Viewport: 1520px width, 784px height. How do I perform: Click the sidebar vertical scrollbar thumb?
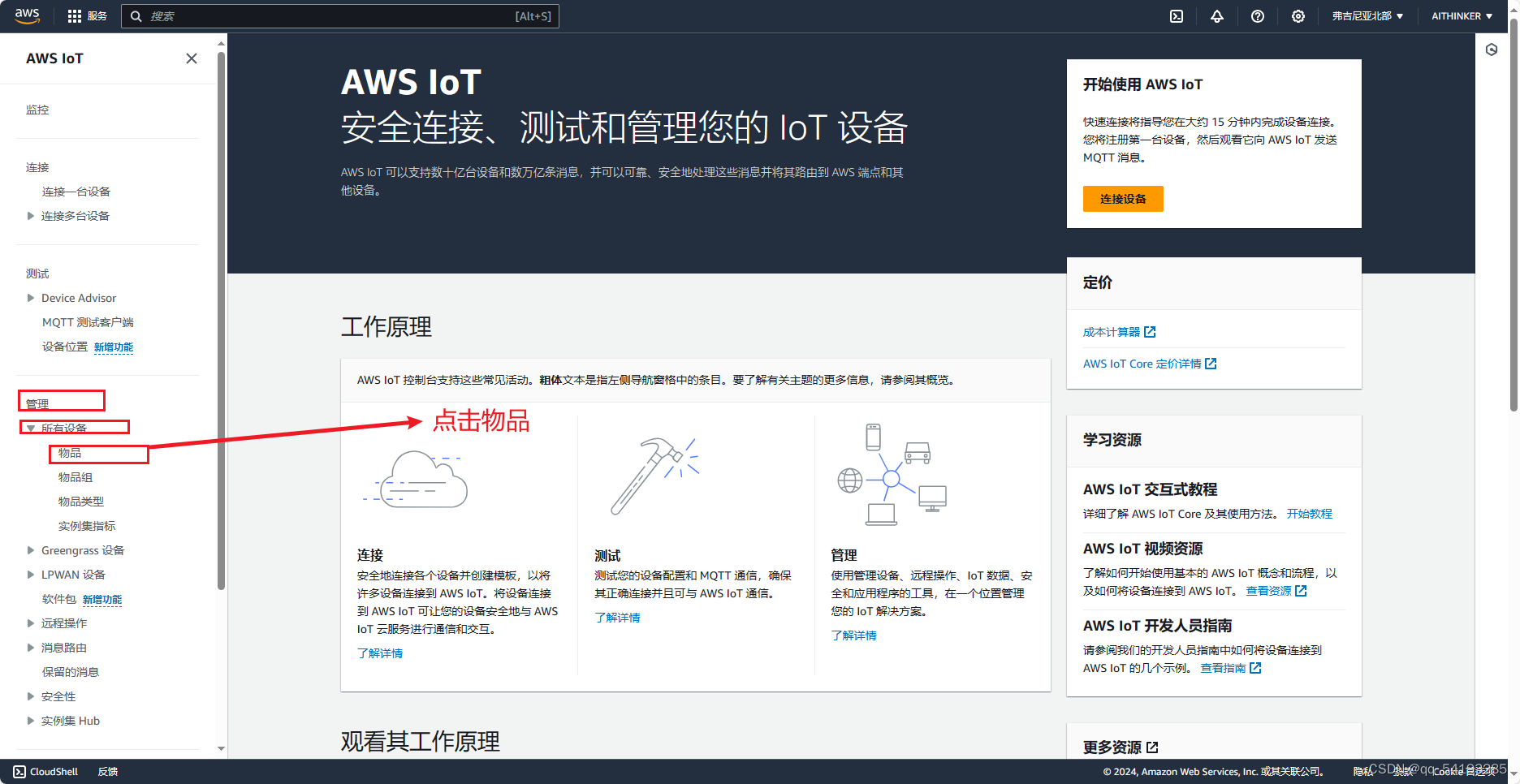[x=221, y=321]
